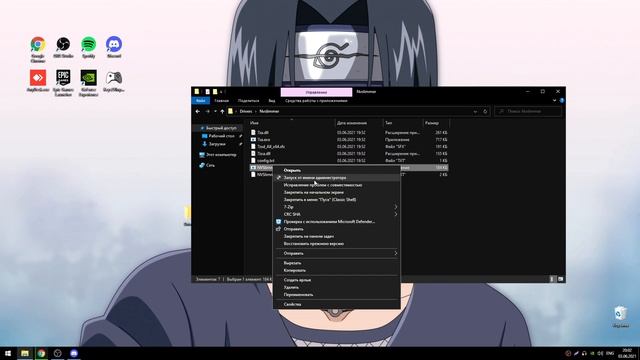Click the ENG language indicator

[610, 353]
